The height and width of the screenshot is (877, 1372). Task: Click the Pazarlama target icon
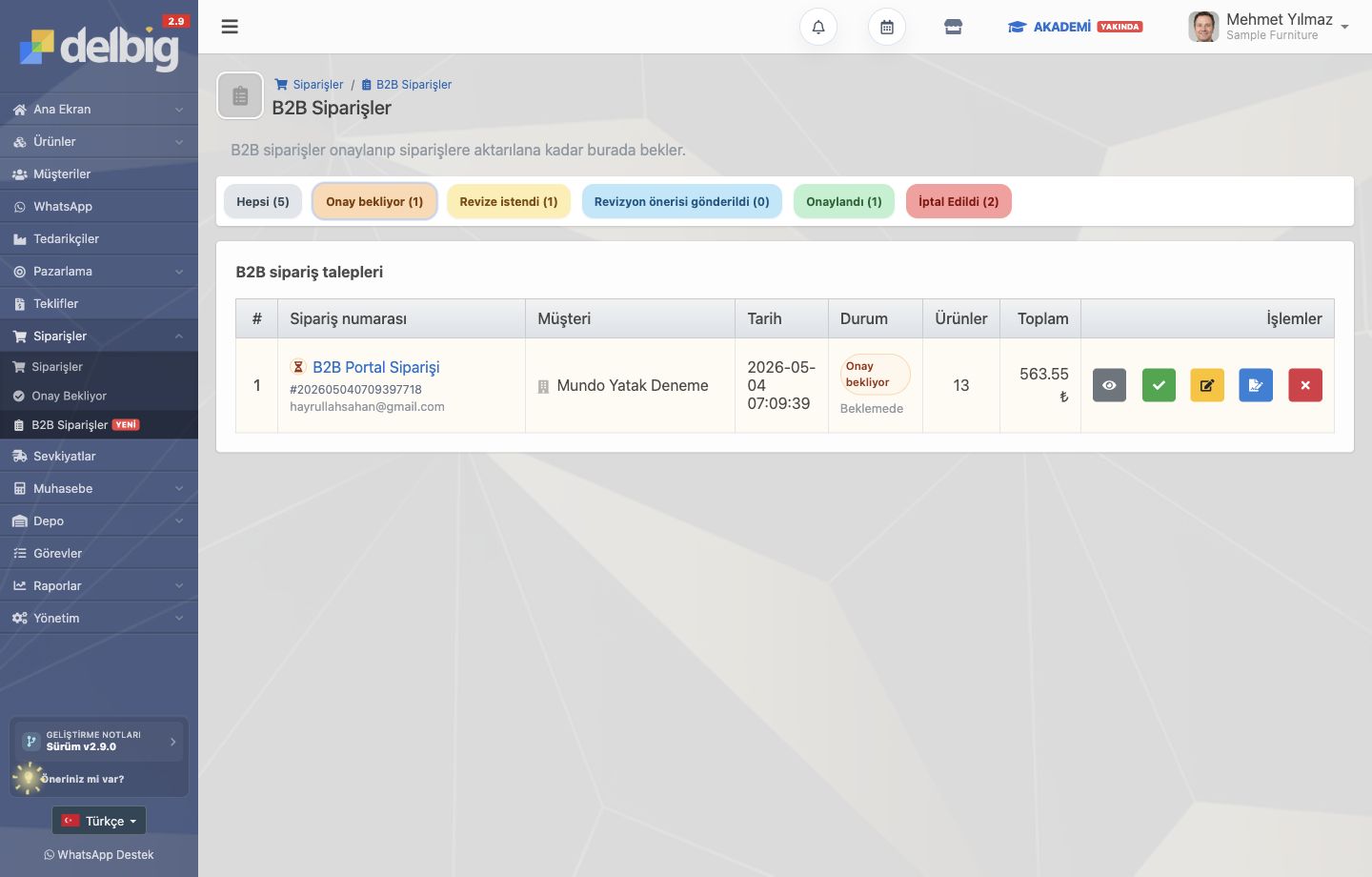tap(19, 272)
